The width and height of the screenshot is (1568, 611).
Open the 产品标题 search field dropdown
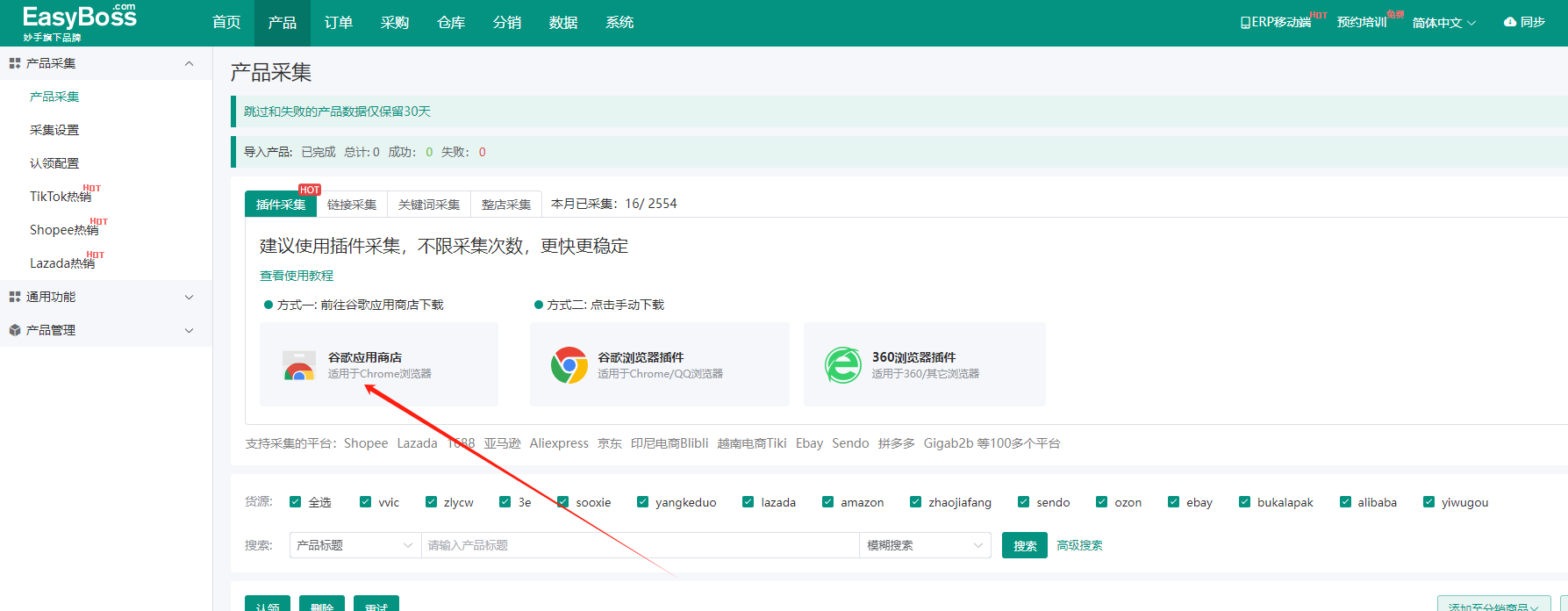coord(355,545)
